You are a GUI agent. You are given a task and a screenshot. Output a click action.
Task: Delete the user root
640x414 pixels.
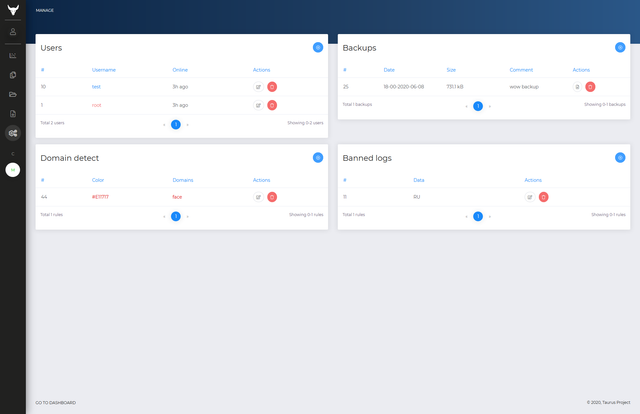point(272,105)
